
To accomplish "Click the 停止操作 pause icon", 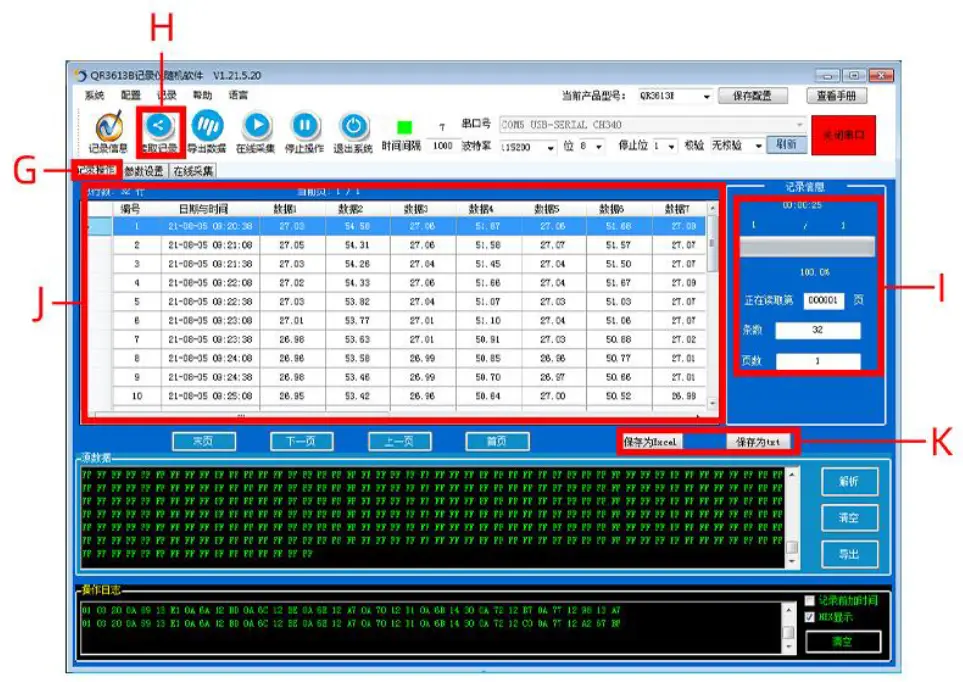I will point(305,126).
